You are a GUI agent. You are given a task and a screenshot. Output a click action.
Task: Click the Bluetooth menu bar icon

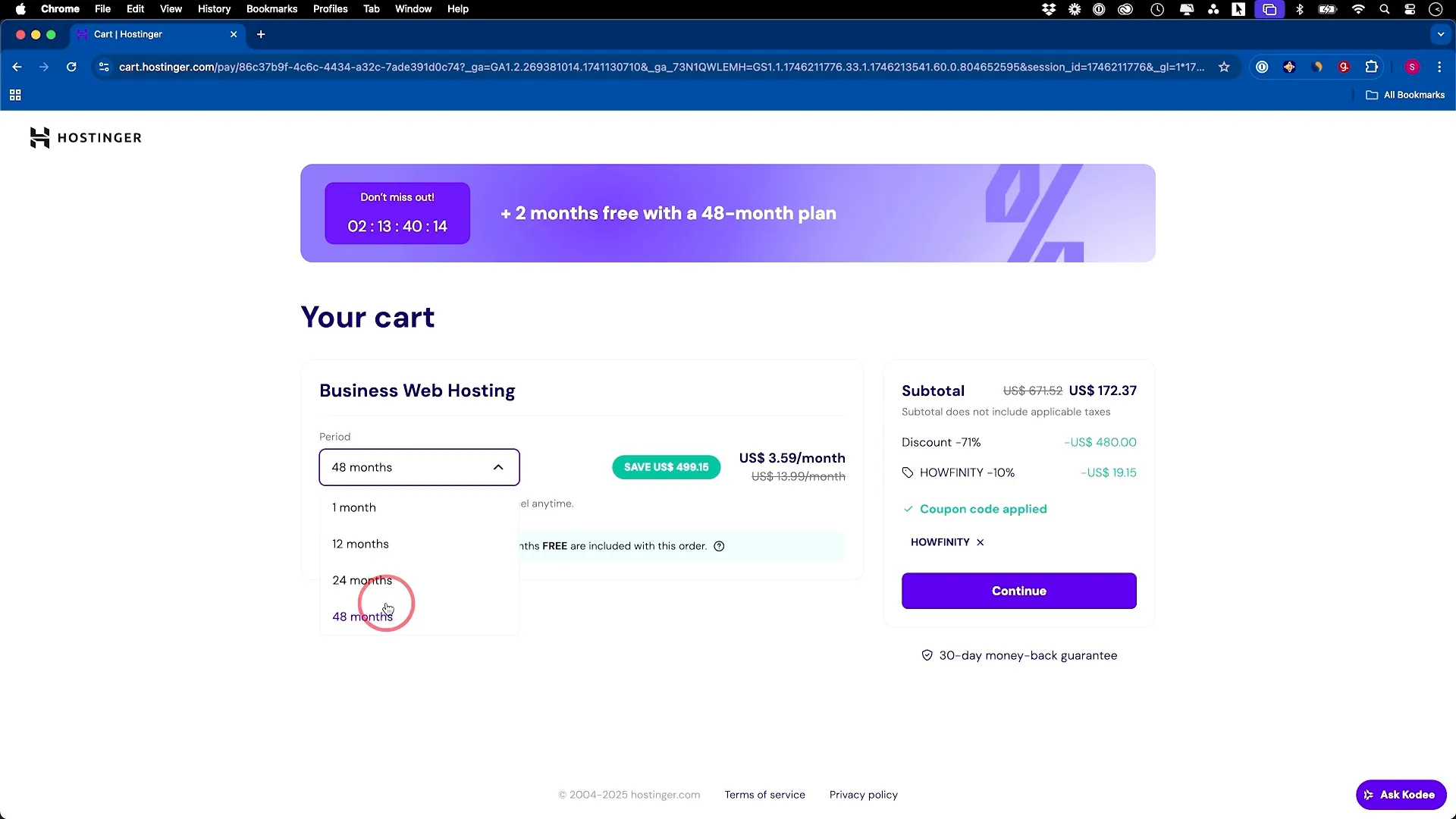coord(1300,9)
